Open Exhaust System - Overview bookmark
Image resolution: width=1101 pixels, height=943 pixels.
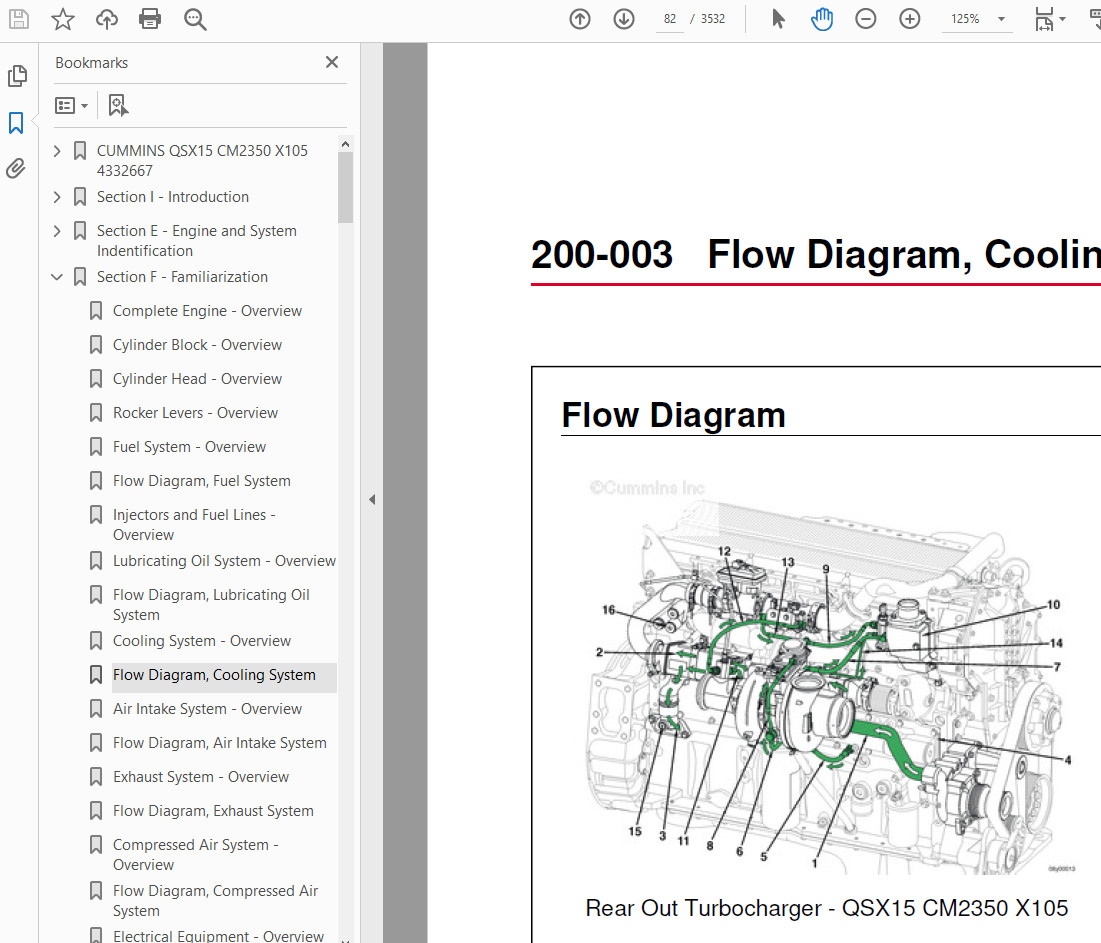tap(201, 777)
